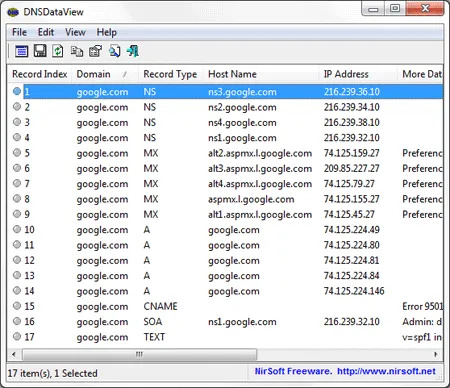Image resolution: width=450 pixels, height=388 pixels.
Task: Select IP address 74.125.224.146
Action: pos(354,291)
